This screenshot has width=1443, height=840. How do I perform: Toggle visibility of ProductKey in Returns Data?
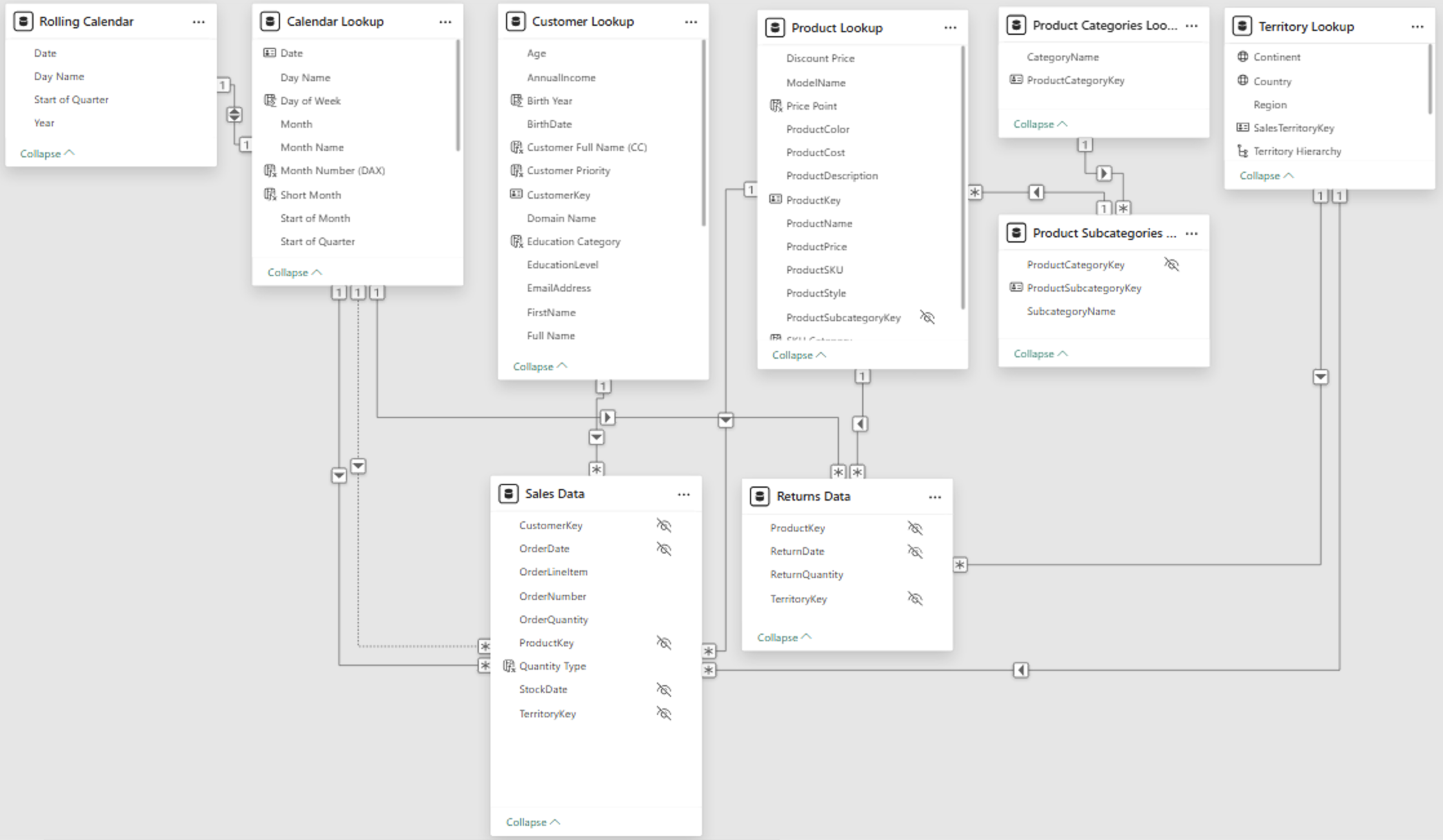point(914,528)
